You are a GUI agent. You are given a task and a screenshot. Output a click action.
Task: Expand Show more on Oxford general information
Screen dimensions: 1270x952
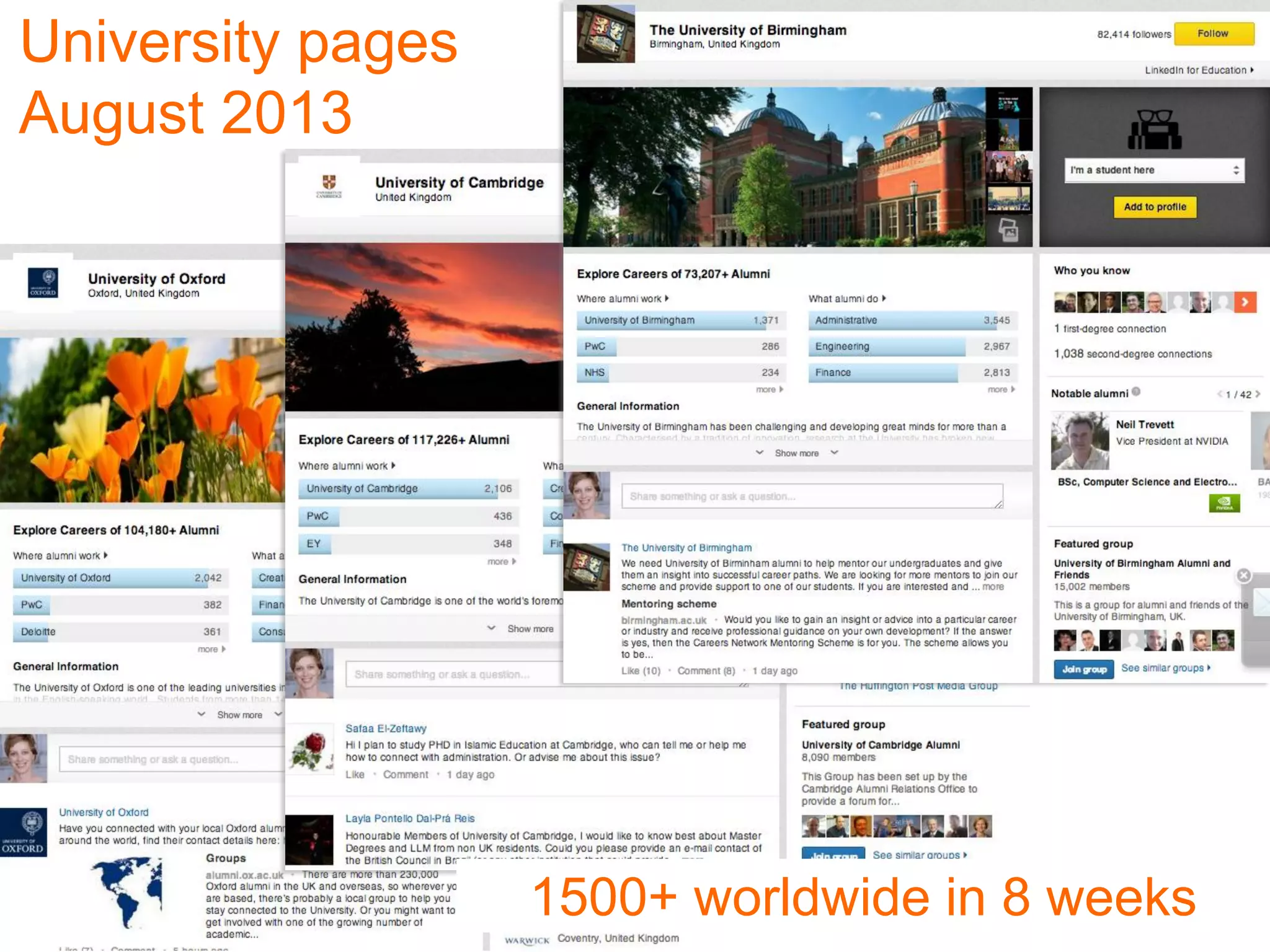point(239,715)
